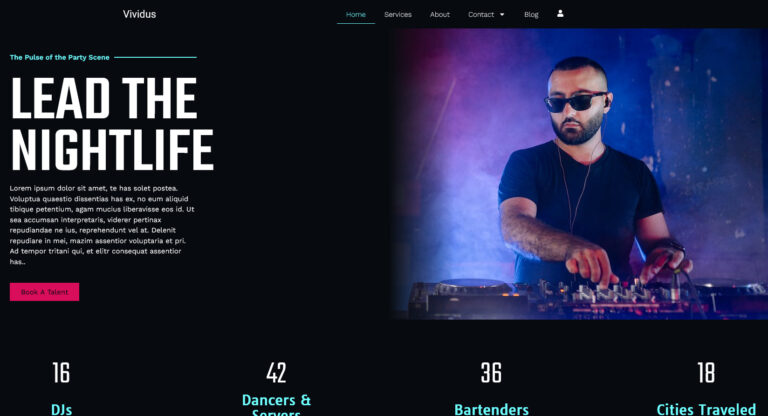Select 'The Pulse of the Party Scene' tagline
Screen dimensions: 768x416
pyautogui.click(x=59, y=57)
